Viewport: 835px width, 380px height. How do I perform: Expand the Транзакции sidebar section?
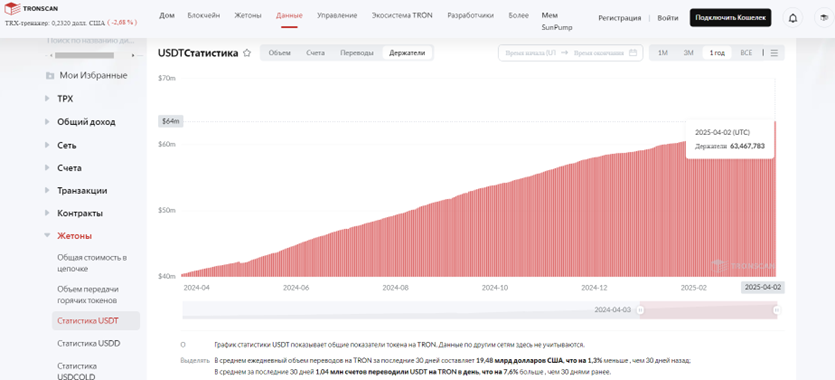tap(82, 191)
